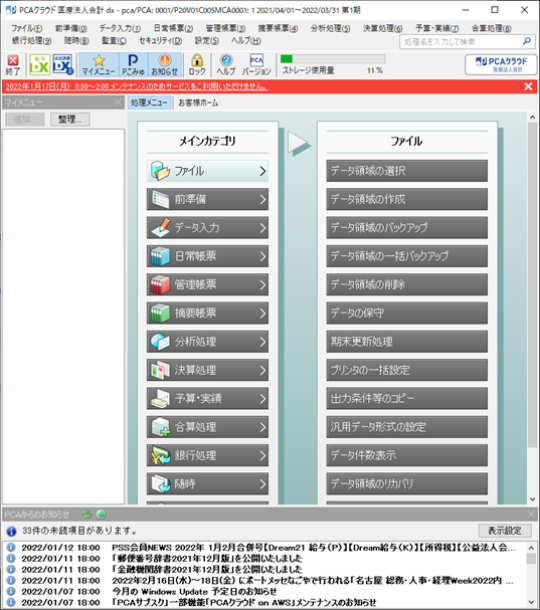Click down arrow of news list scrollbar
540x610 pixels.
531,602
